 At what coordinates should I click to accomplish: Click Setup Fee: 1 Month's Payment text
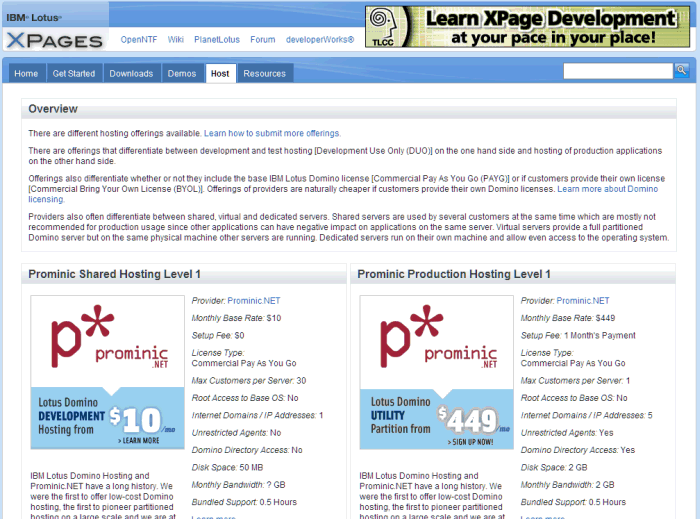[x=578, y=335]
